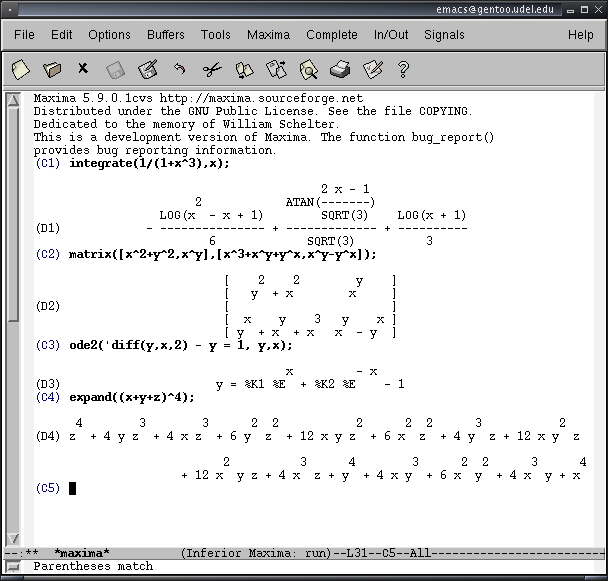Image resolution: width=608 pixels, height=581 pixels.
Task: Click the (D3) output label
Action: (x=48, y=384)
